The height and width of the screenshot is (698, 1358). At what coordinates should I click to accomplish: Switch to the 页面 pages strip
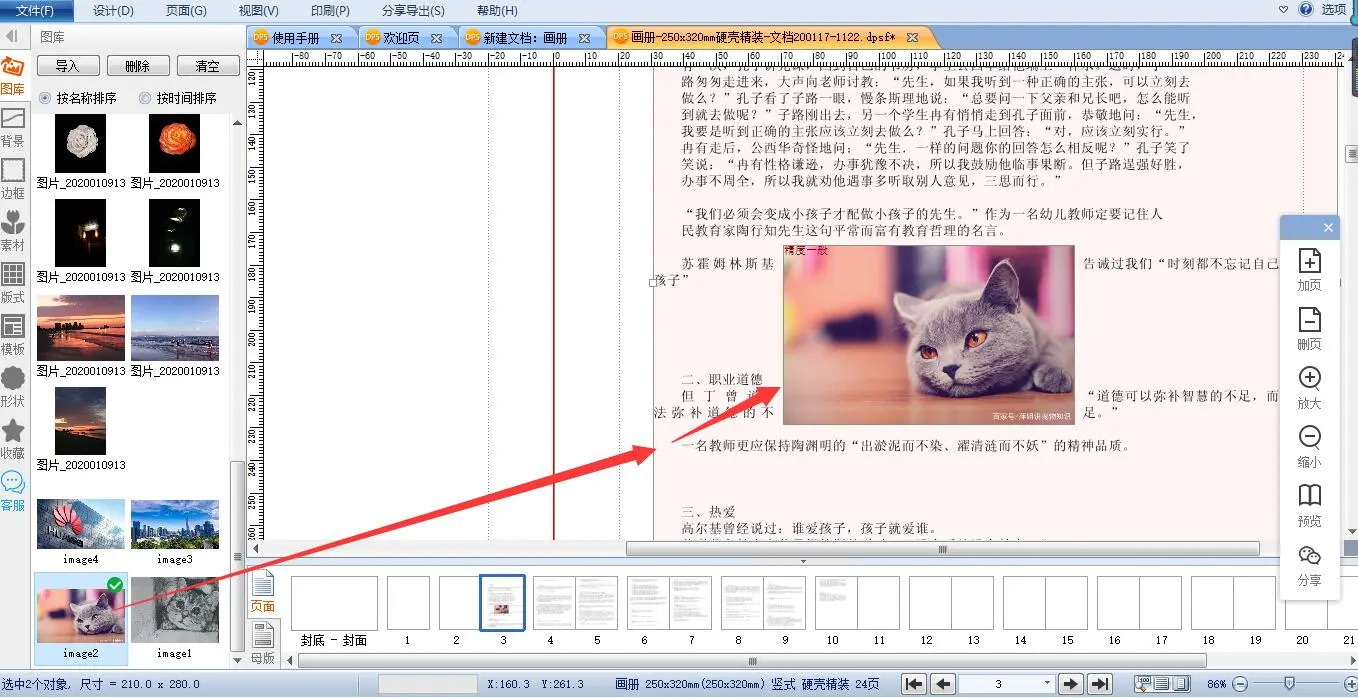pyautogui.click(x=262, y=593)
